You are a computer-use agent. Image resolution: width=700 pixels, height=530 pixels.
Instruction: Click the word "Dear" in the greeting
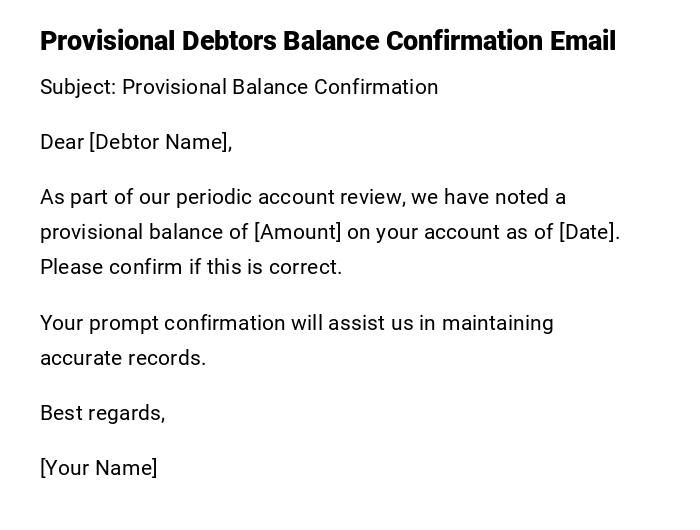pyautogui.click(x=62, y=142)
